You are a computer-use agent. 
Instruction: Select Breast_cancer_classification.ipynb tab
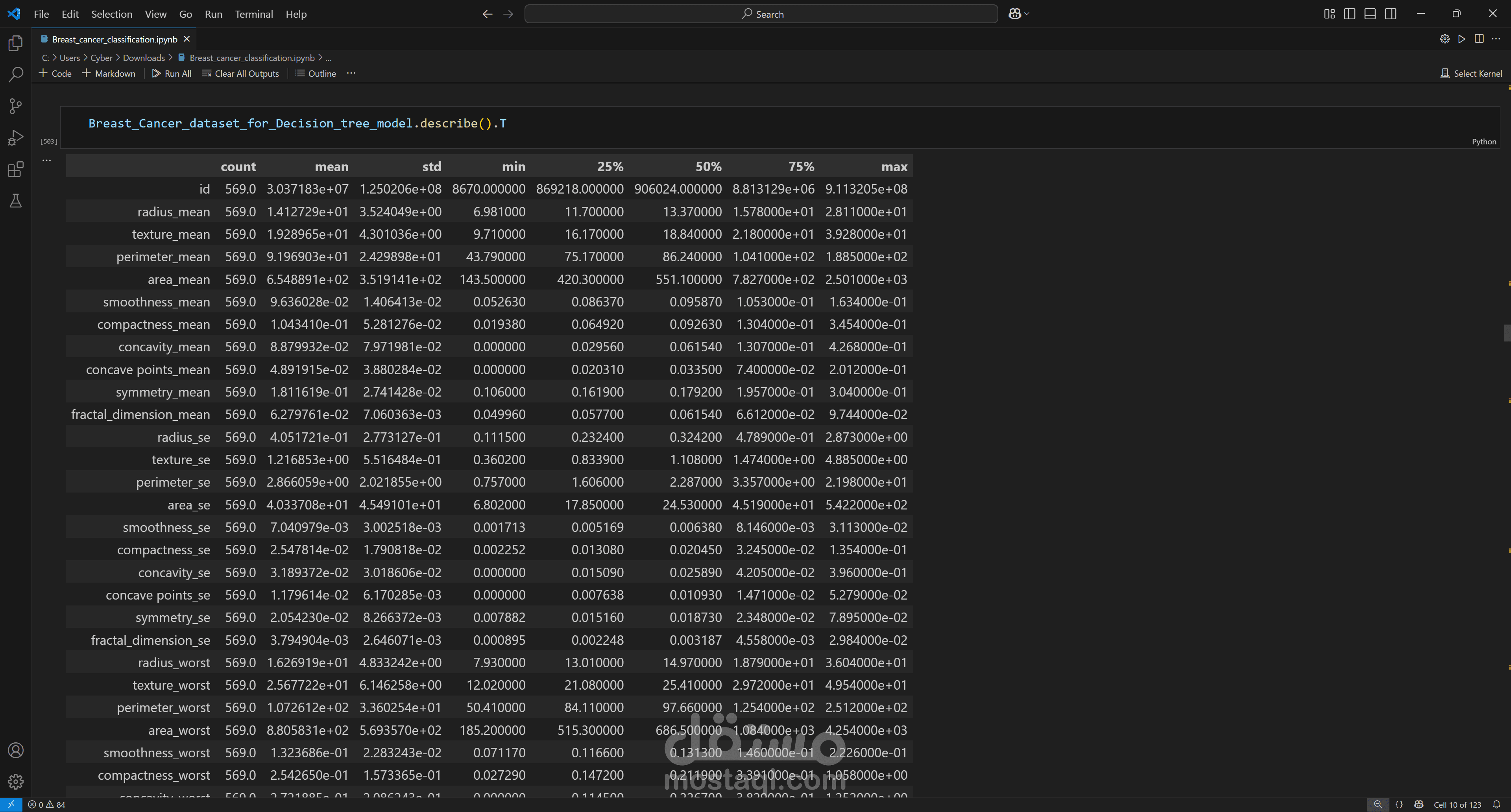(115, 39)
